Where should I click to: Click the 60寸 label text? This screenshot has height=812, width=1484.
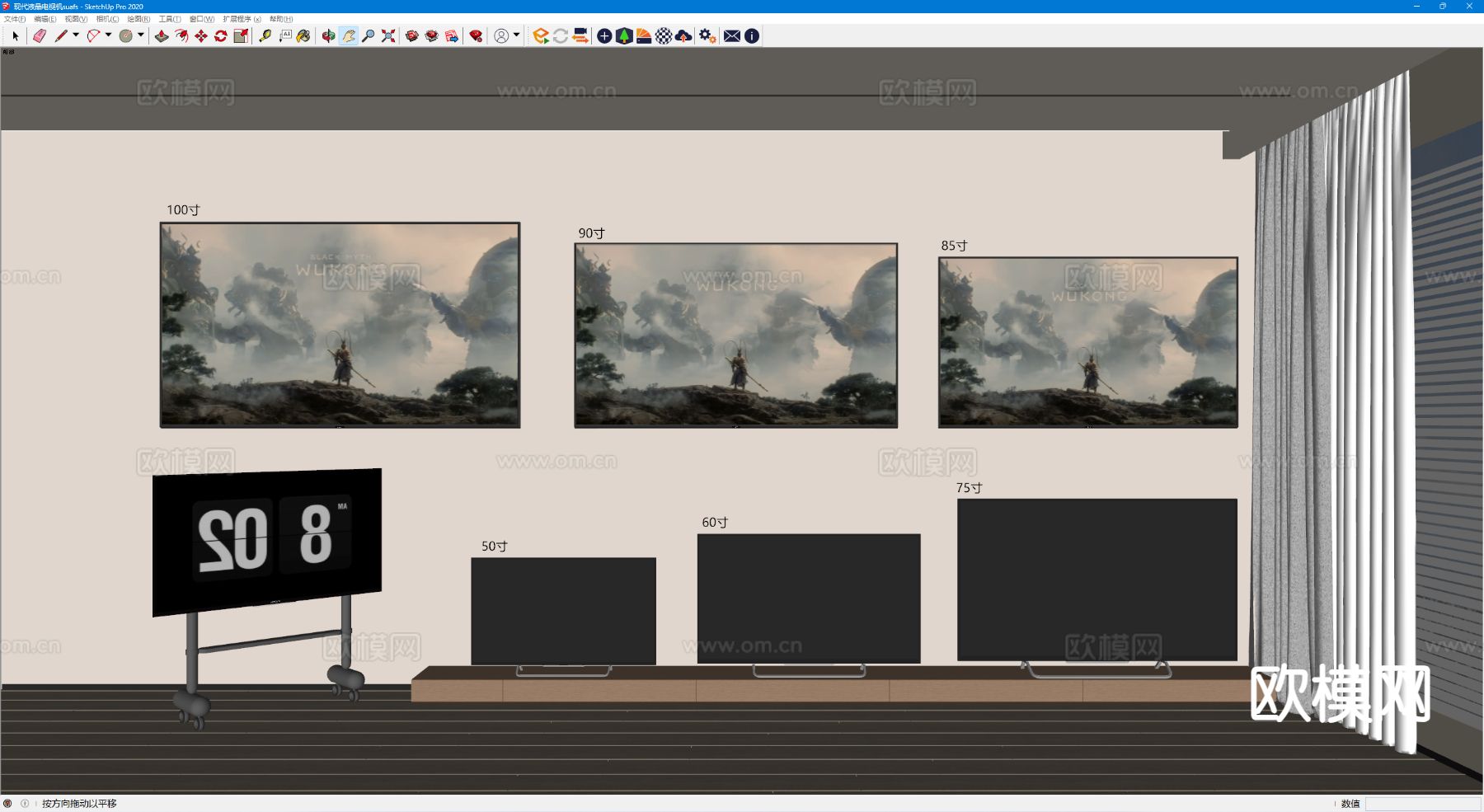click(x=715, y=523)
